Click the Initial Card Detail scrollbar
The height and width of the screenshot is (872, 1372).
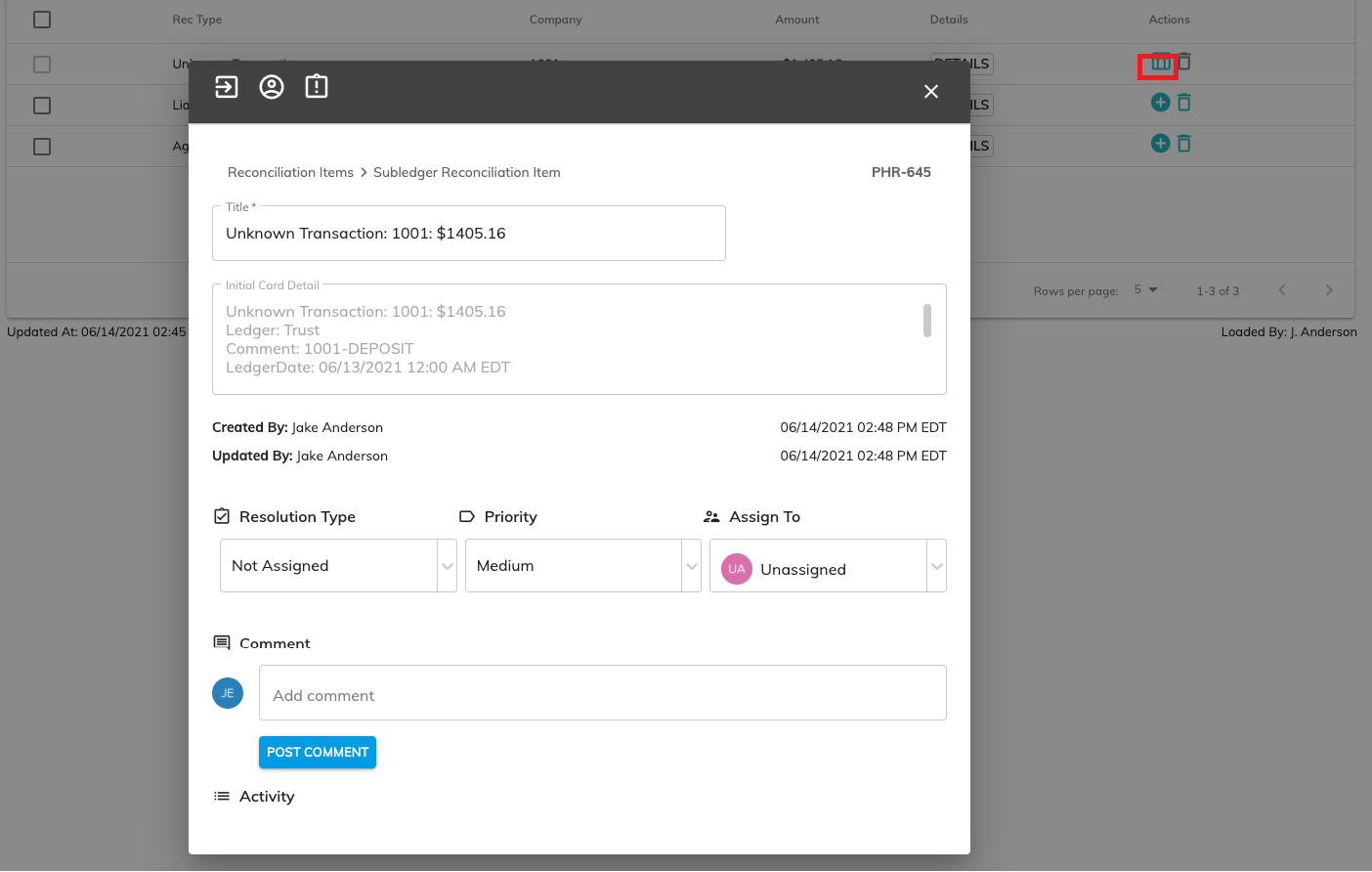(x=927, y=321)
